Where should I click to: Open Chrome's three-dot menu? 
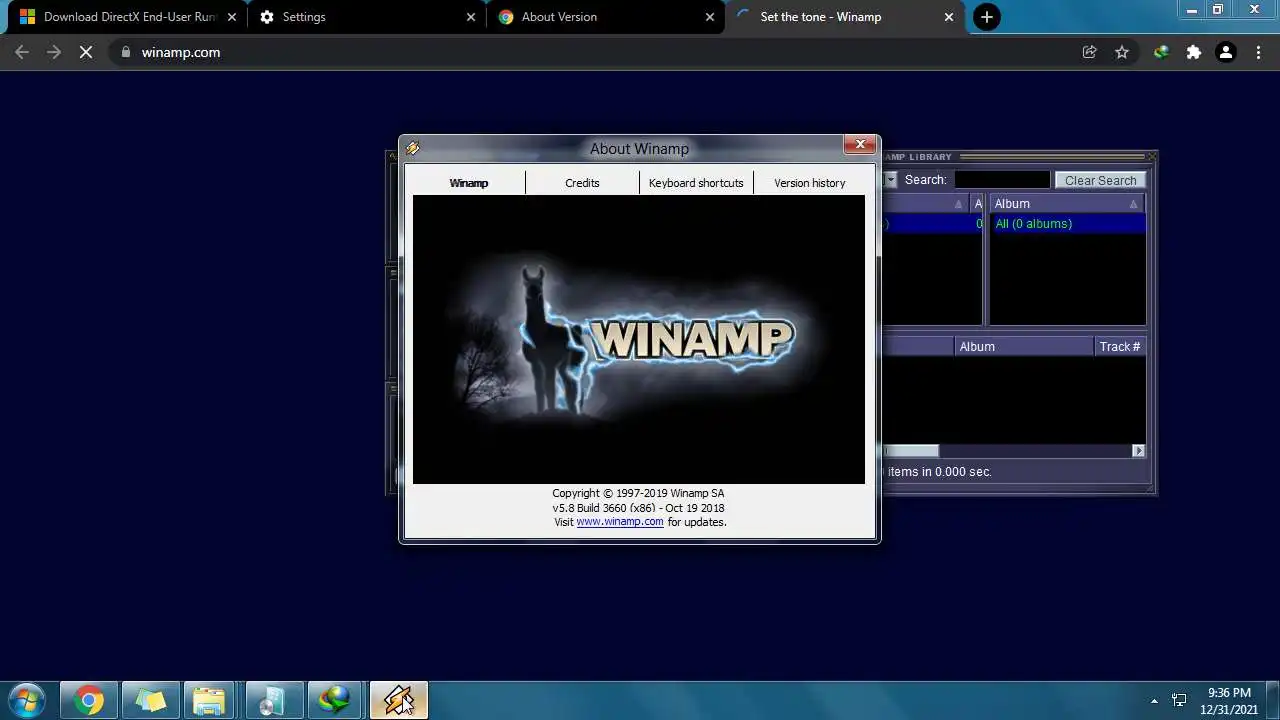(1258, 52)
